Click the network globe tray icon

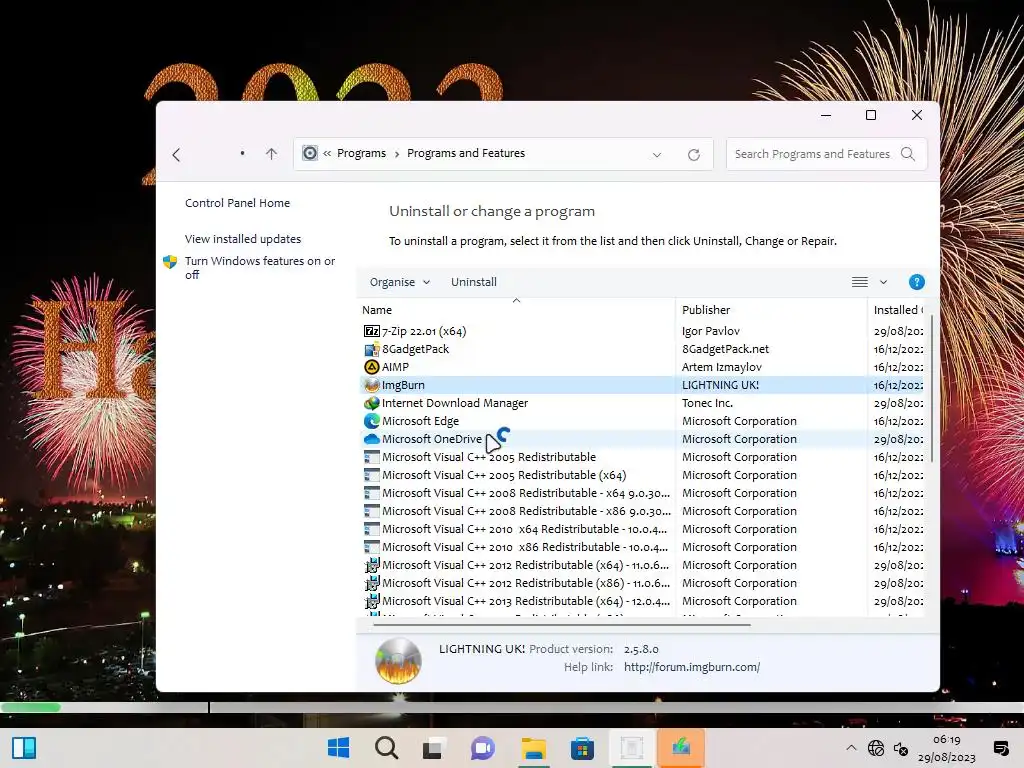point(876,748)
